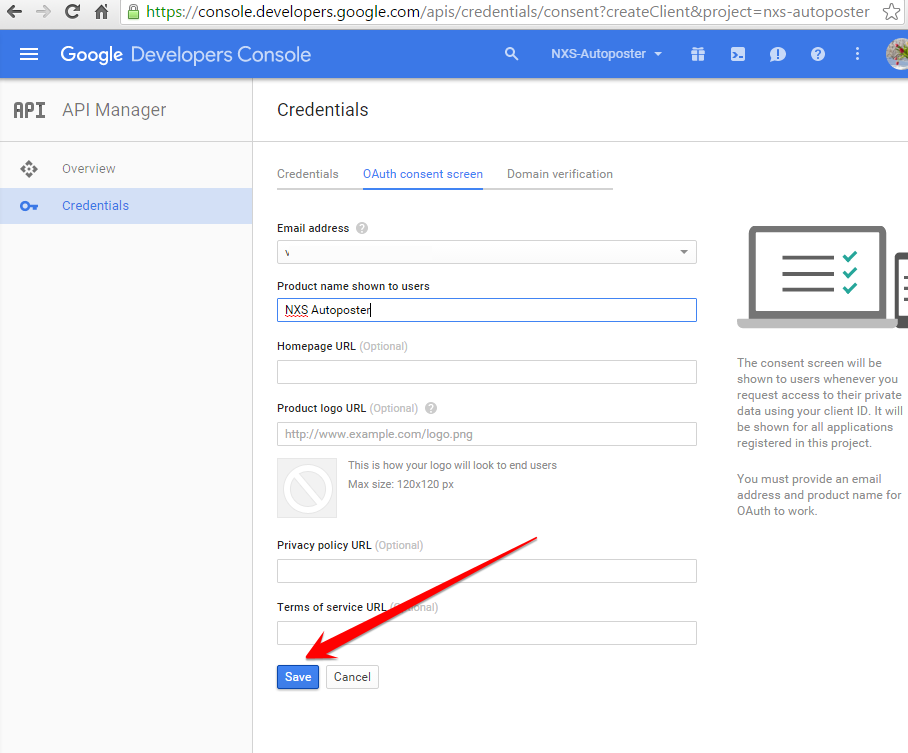The width and height of the screenshot is (908, 753).
Task: Select Credentials in the sidebar
Action: (126, 206)
